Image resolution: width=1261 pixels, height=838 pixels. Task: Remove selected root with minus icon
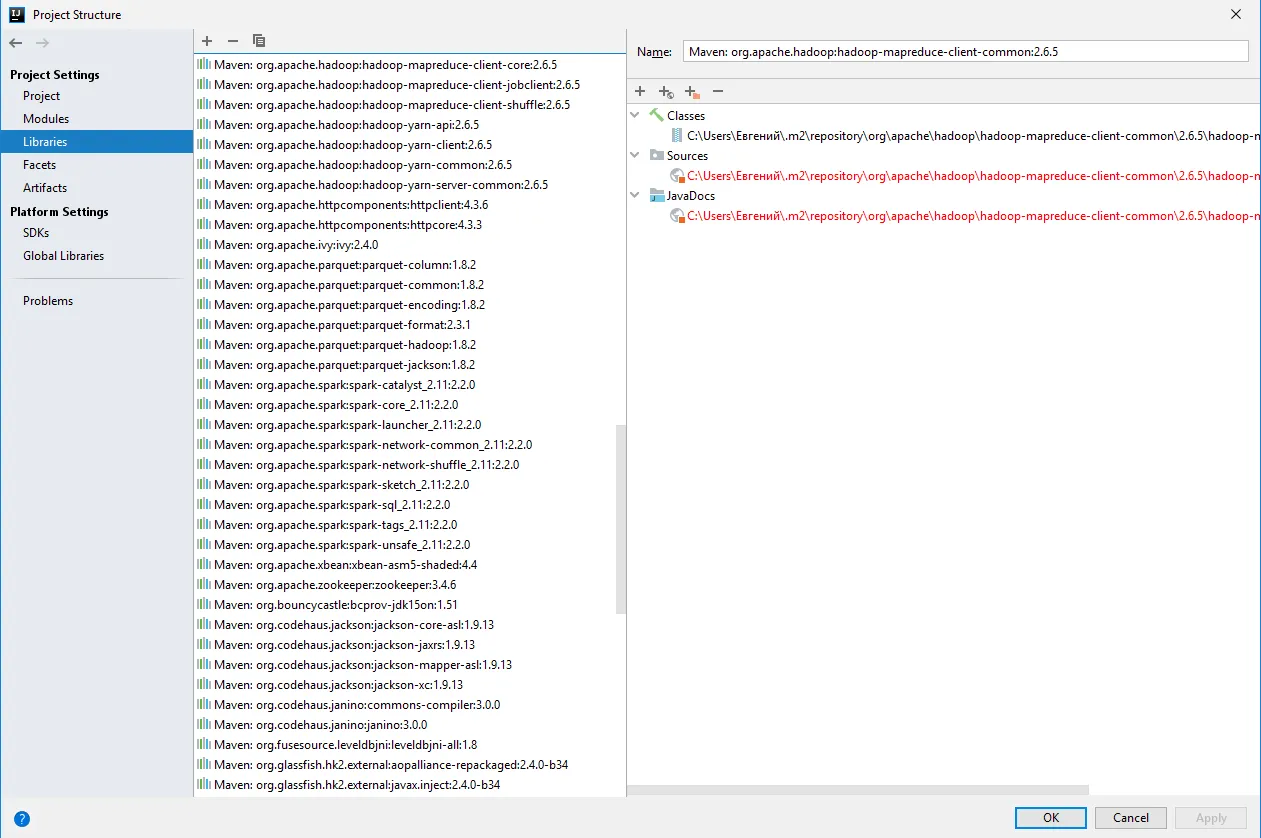718,91
